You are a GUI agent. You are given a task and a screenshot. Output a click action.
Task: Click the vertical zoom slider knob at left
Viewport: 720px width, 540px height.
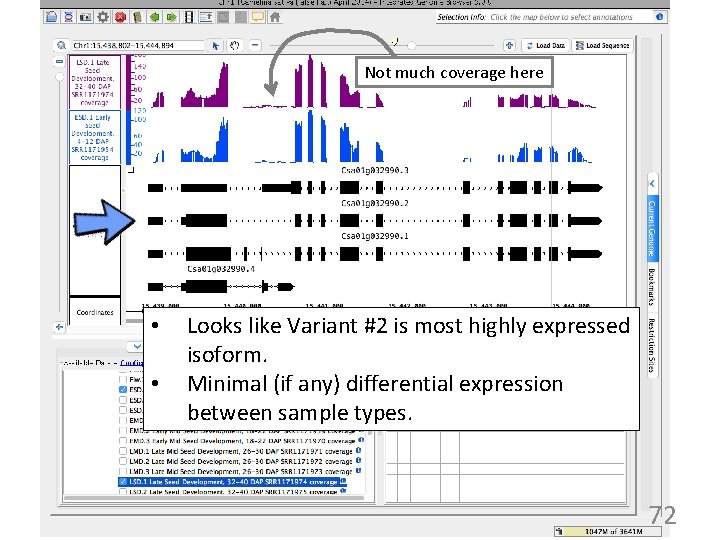point(59,77)
